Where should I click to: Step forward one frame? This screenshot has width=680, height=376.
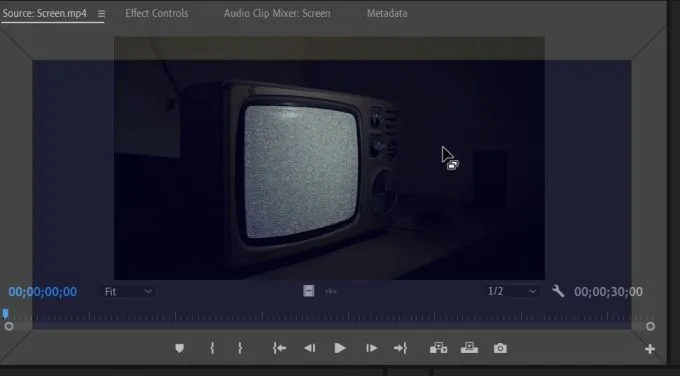tap(371, 348)
